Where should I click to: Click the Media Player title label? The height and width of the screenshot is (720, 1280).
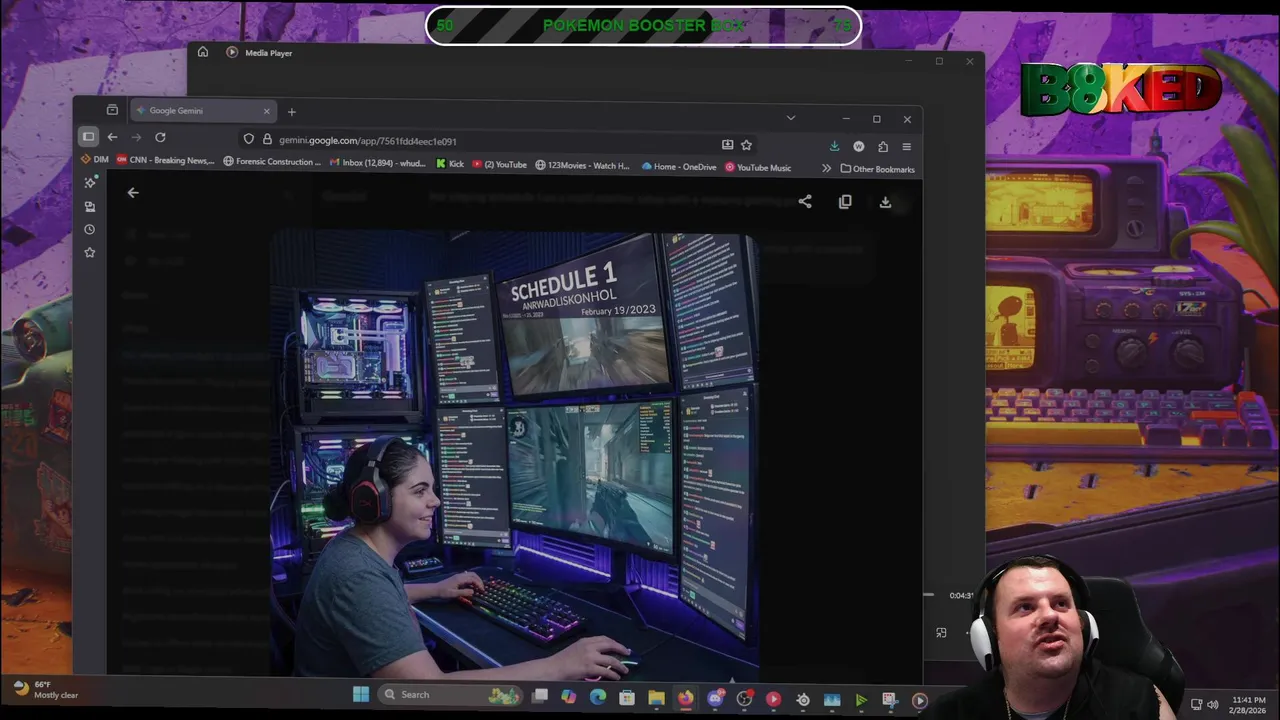click(x=269, y=53)
